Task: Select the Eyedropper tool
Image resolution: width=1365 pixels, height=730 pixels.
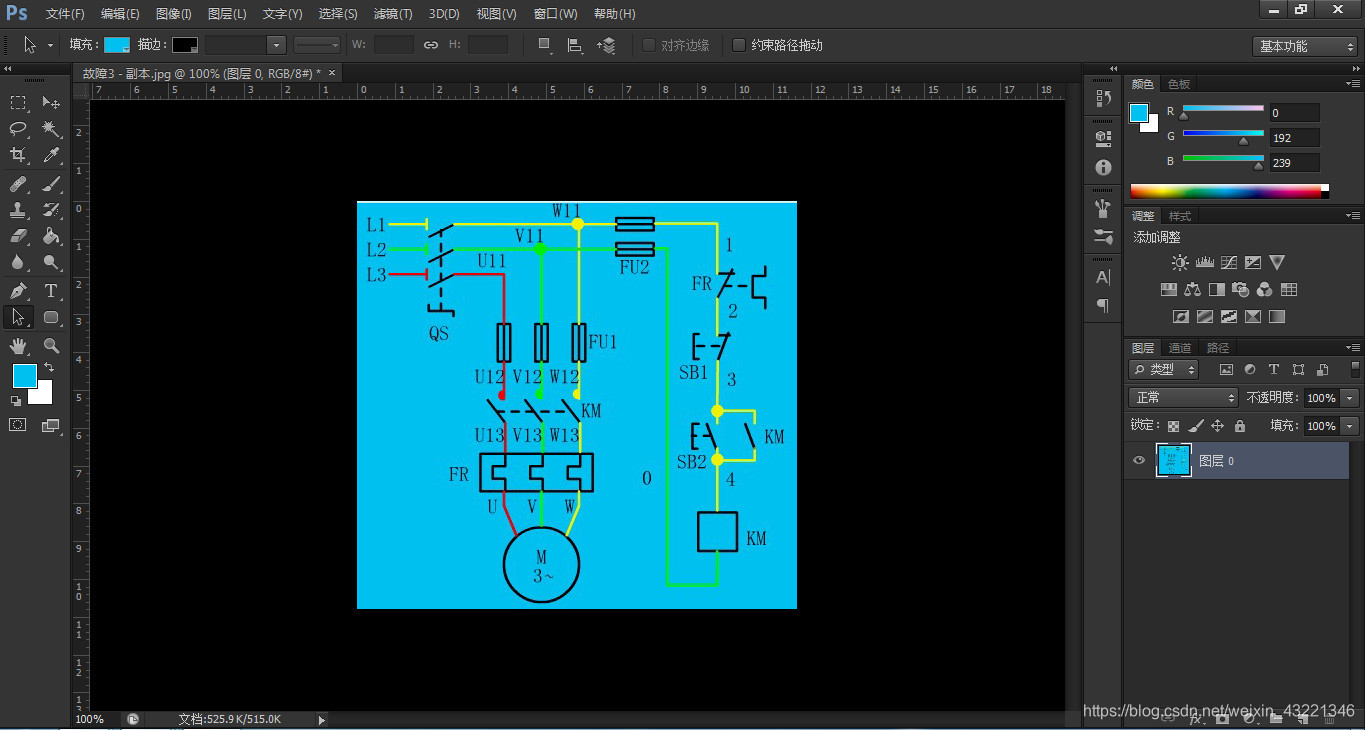Action: (51, 155)
